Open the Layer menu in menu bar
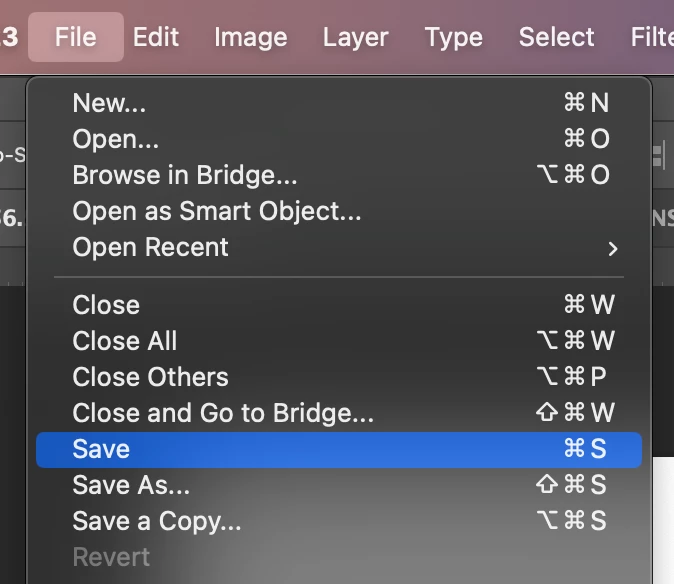This screenshot has width=674, height=584. tap(355, 38)
